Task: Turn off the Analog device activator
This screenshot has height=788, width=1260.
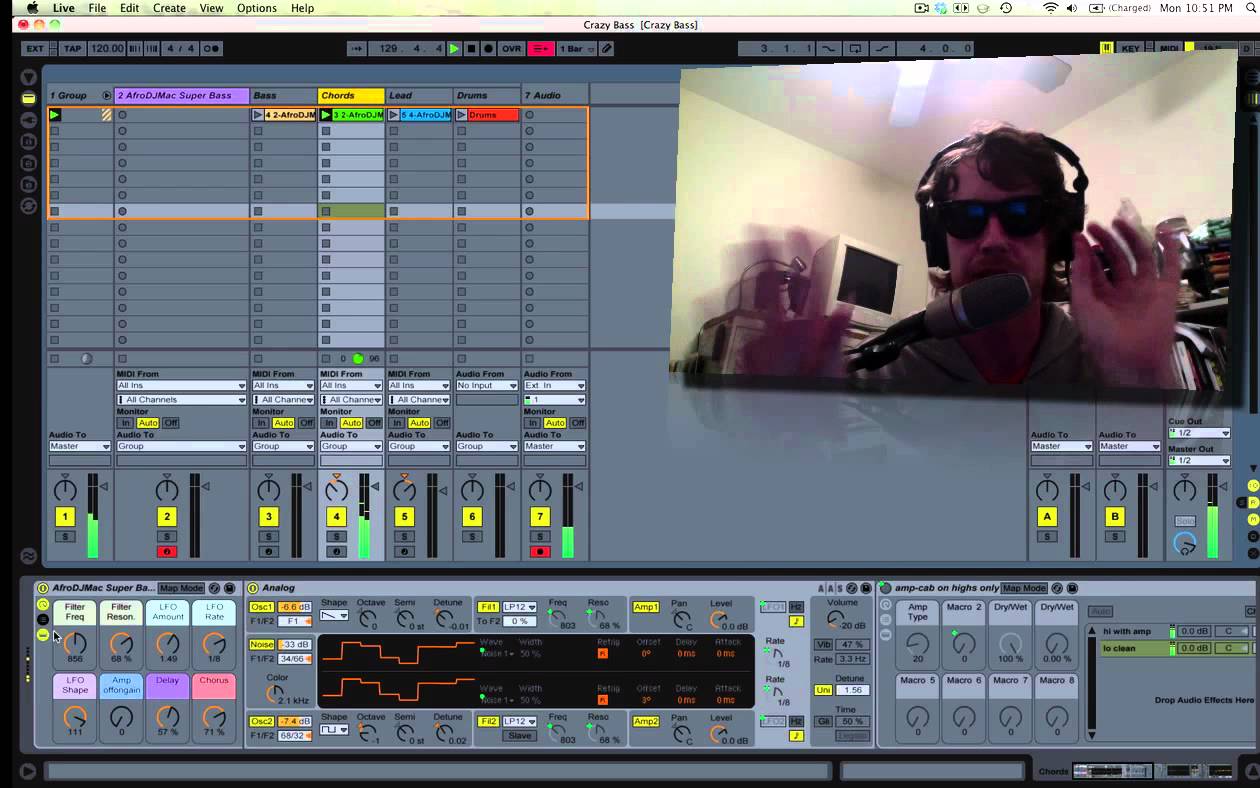Action: point(253,588)
